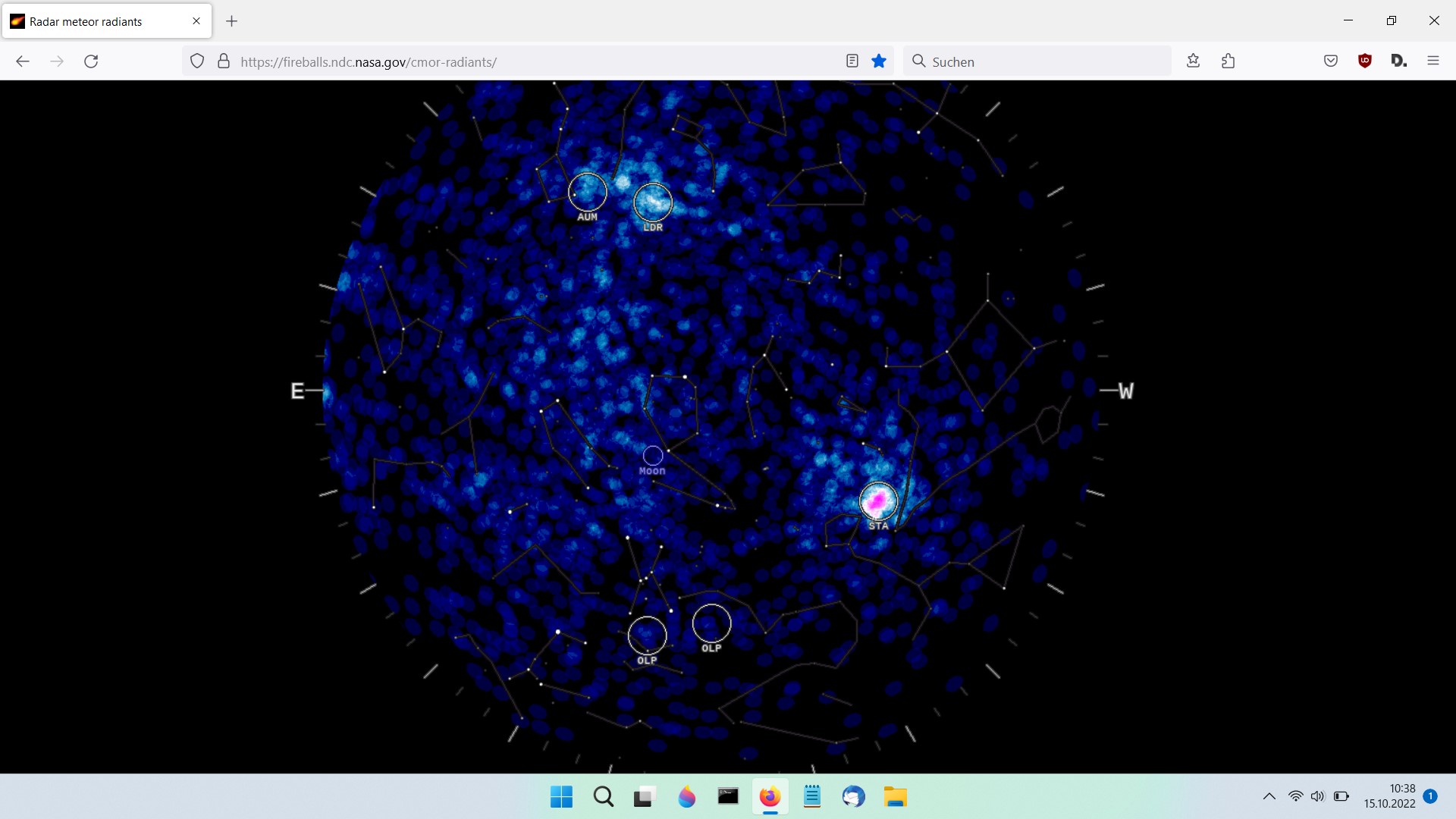Toggle the reader view icon
This screenshot has width=1456, height=819.
pos(852,61)
